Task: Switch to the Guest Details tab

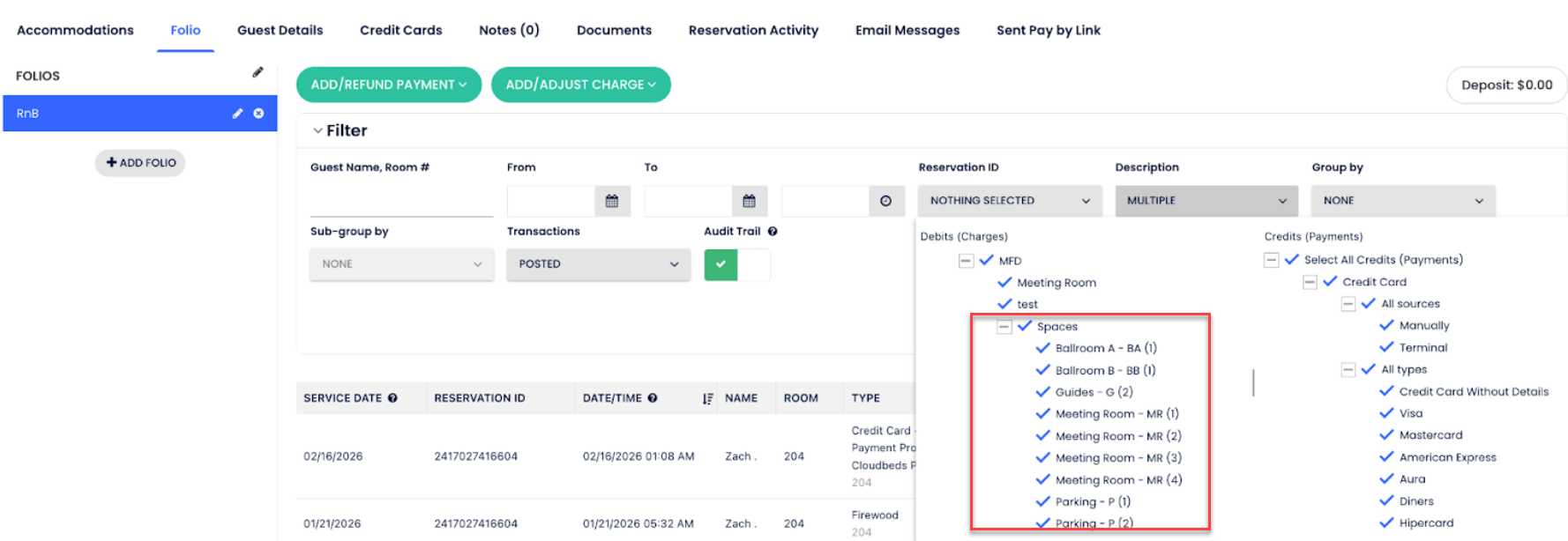Action: click(x=280, y=30)
